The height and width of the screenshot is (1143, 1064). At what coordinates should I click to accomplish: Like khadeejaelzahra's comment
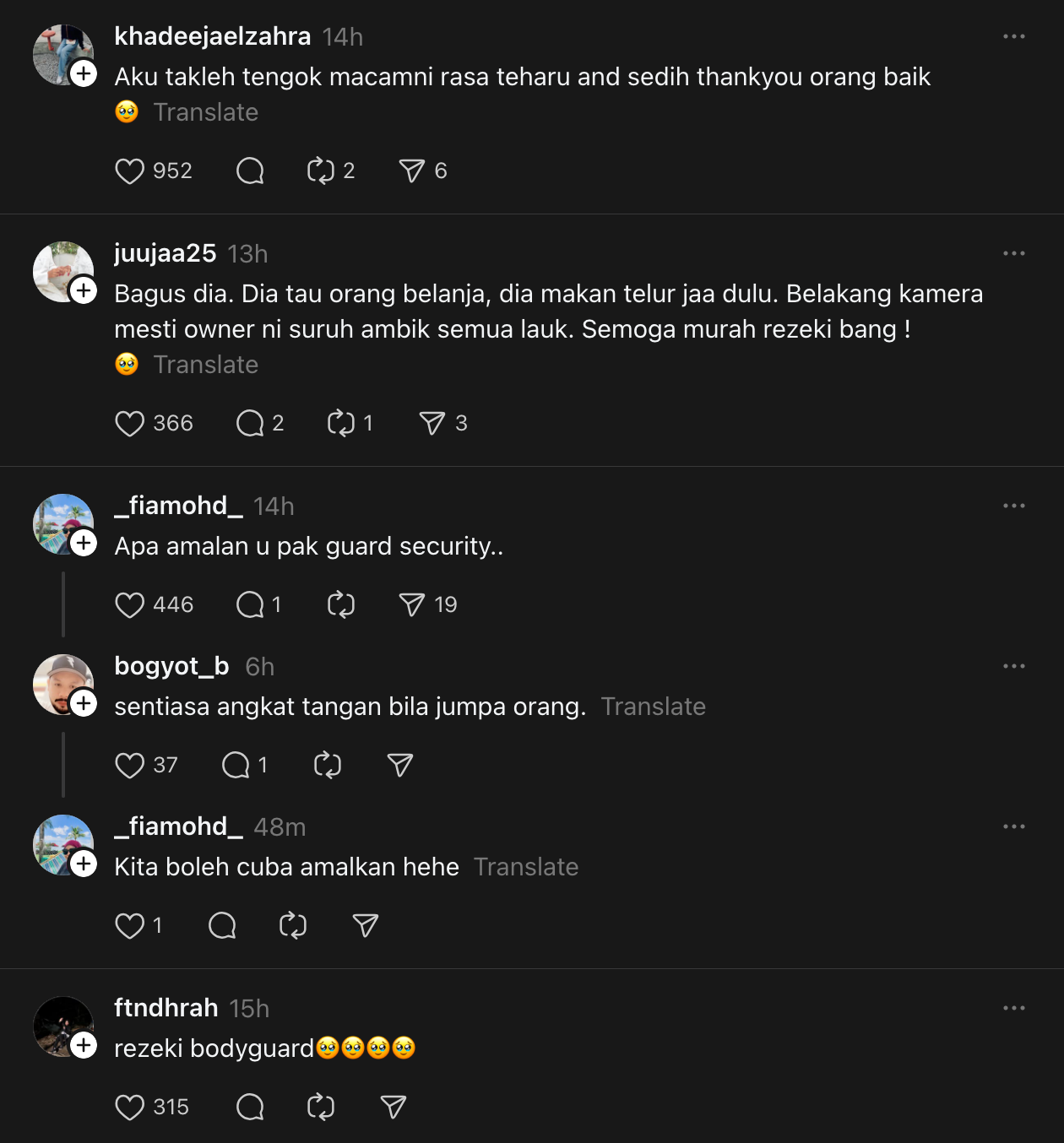(129, 171)
